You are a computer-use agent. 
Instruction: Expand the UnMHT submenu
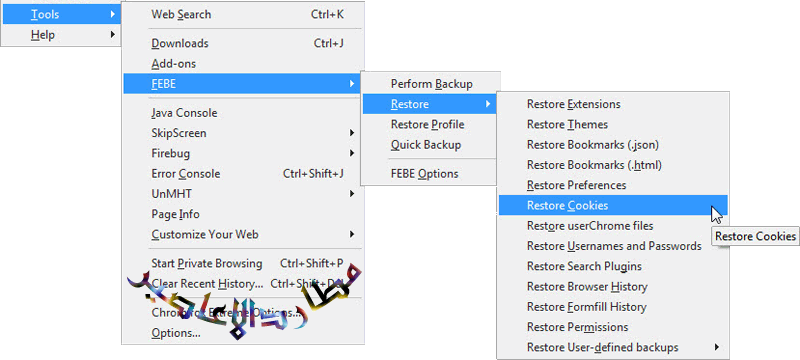(243, 194)
